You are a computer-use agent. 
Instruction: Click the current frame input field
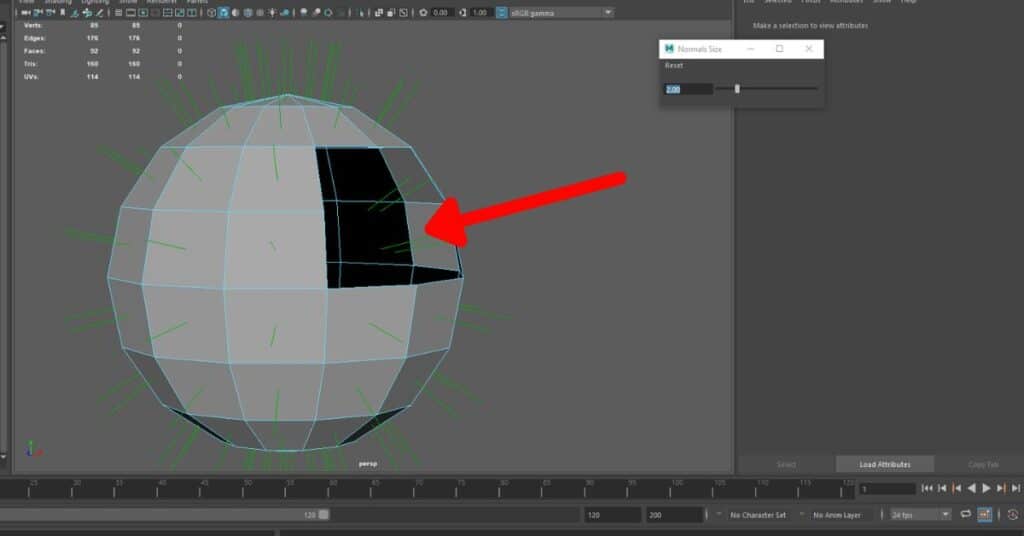(887, 489)
